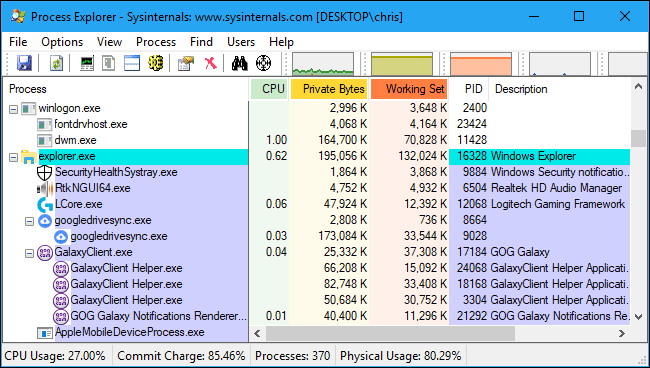Open the Users menu
Viewport: 650px width, 368px height.
pyautogui.click(x=241, y=42)
